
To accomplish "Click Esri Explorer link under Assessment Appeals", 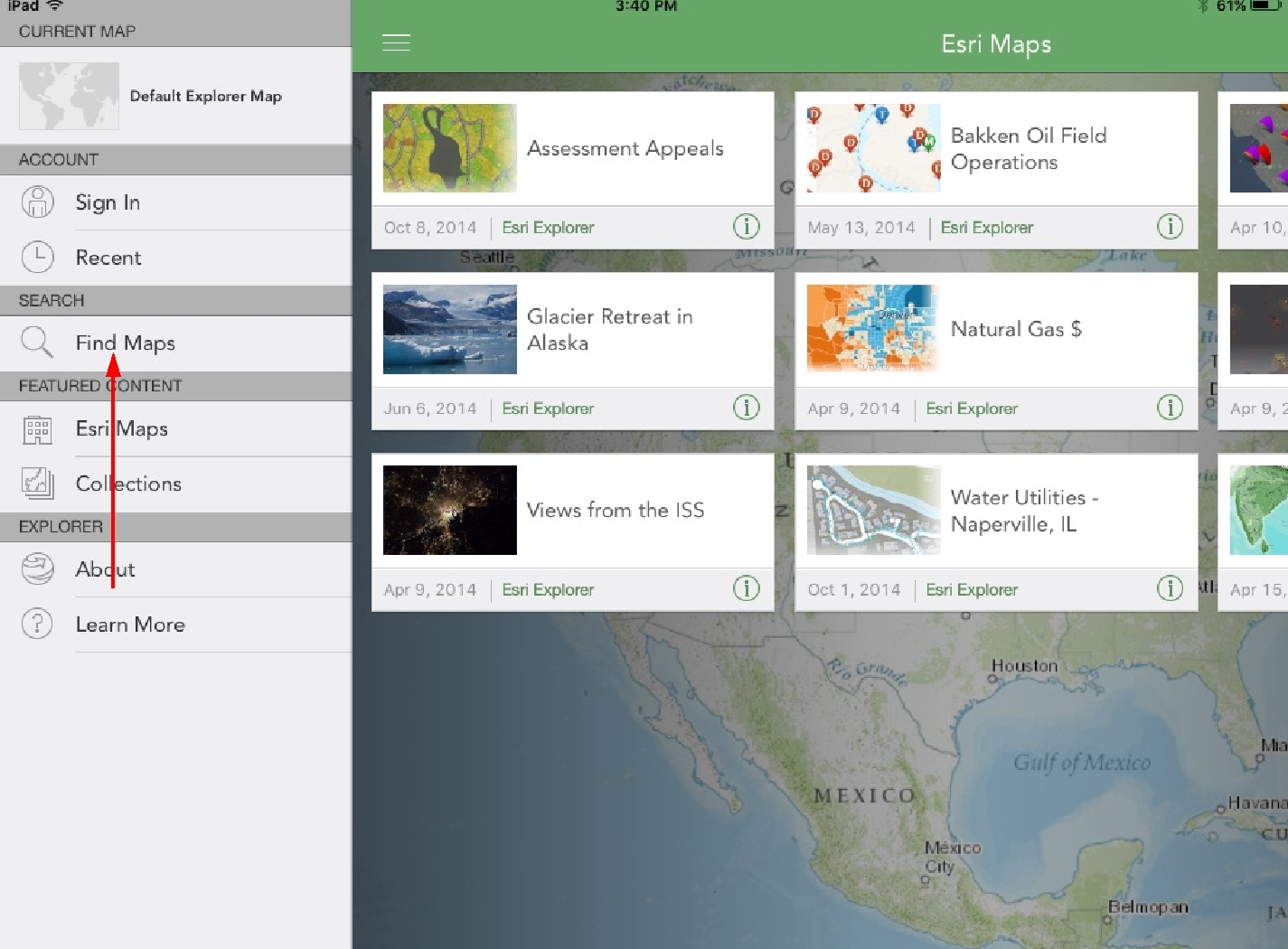I will tap(548, 228).
